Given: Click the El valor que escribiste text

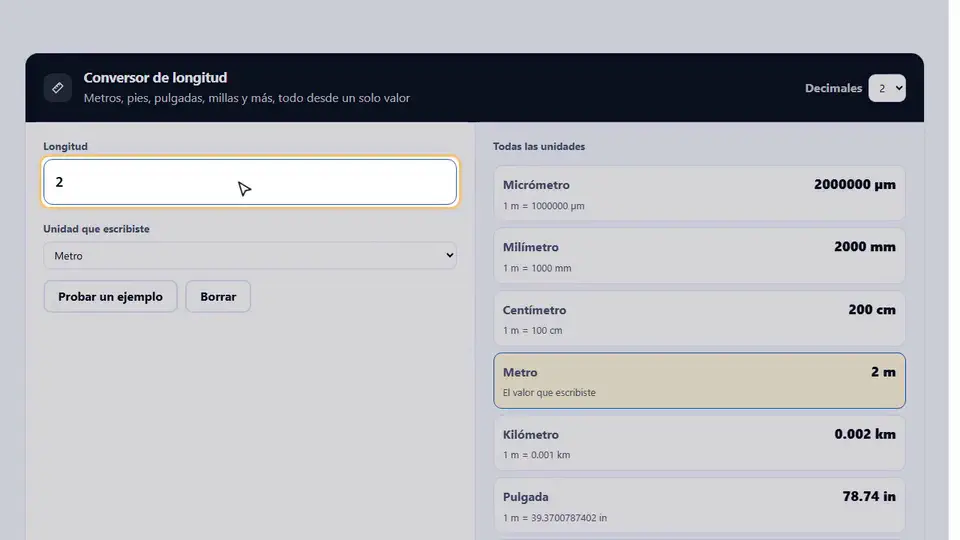Looking at the screenshot, I should [549, 392].
